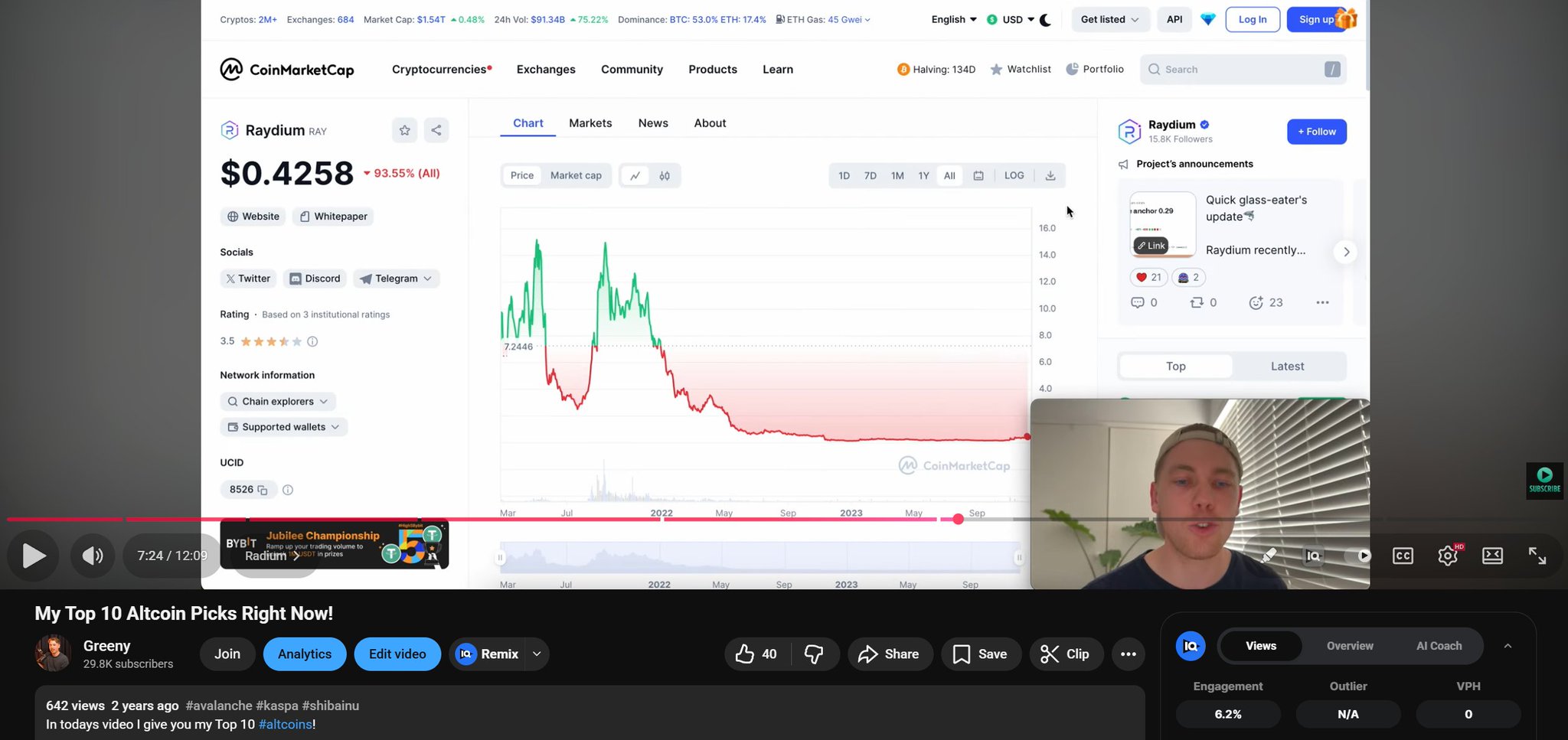1568x740 pixels.
Task: Click the heart reaction showing 21
Action: click(1148, 277)
